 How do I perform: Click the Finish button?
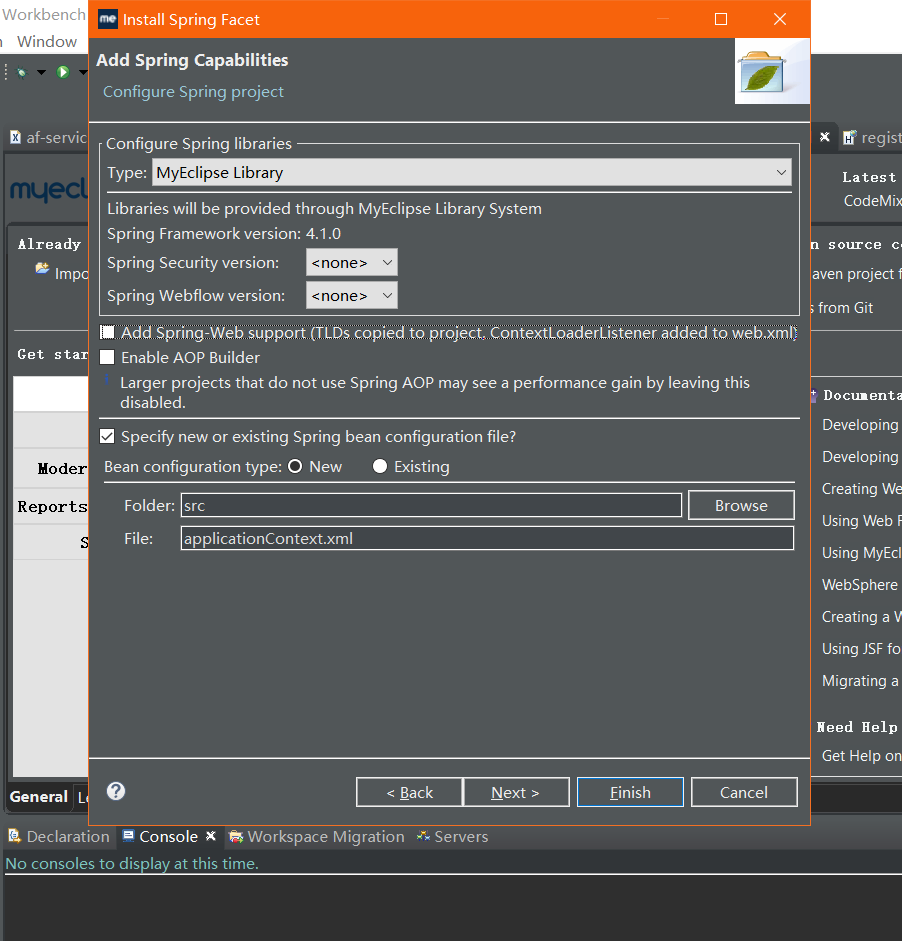tap(630, 792)
